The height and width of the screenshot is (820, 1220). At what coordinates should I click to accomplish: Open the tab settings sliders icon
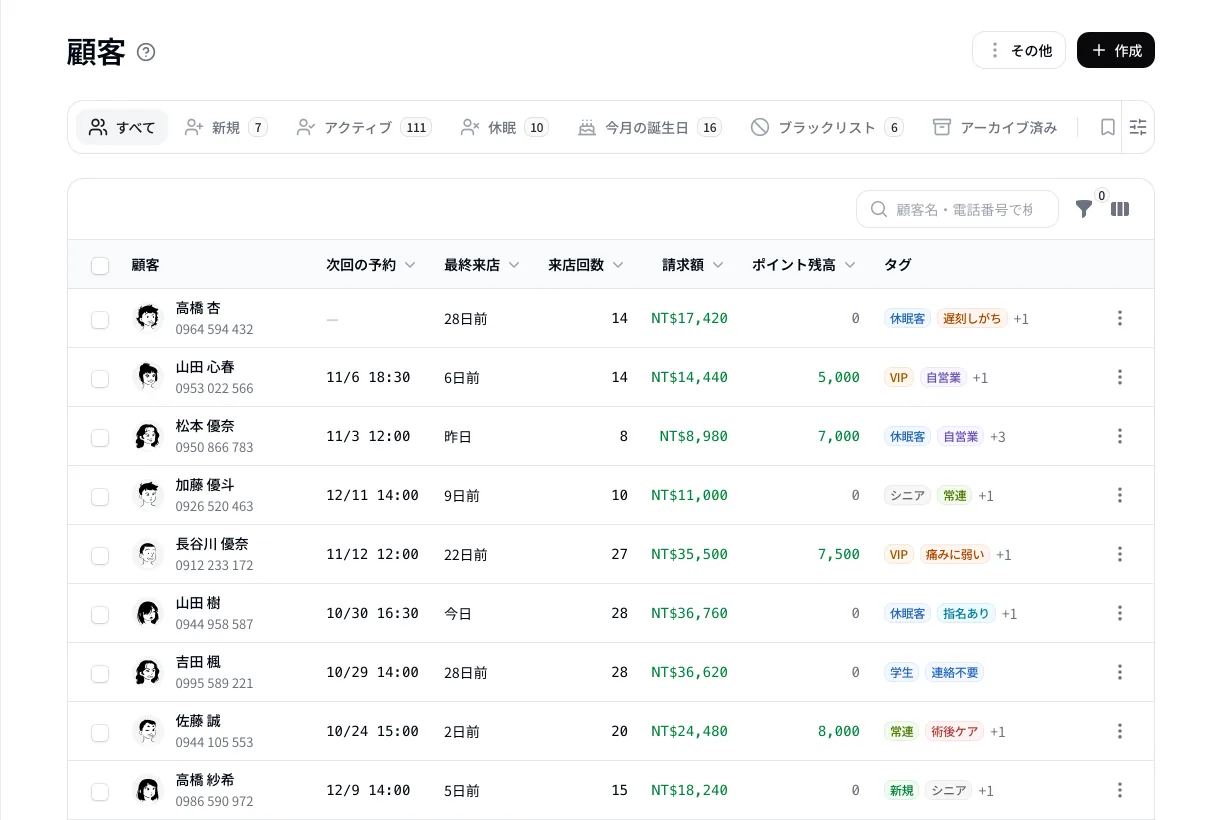point(1138,127)
